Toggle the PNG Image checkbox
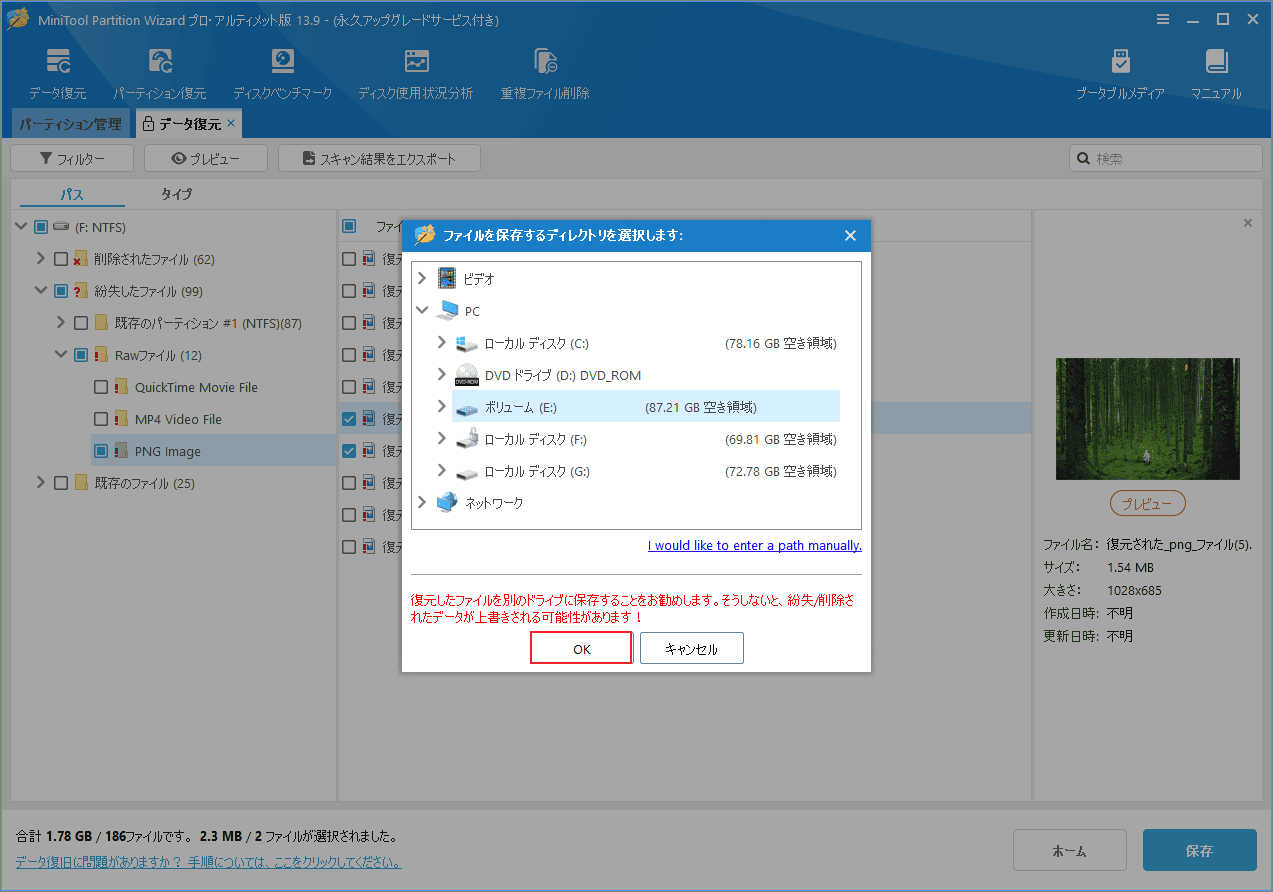This screenshot has height=892, width=1273. click(101, 451)
